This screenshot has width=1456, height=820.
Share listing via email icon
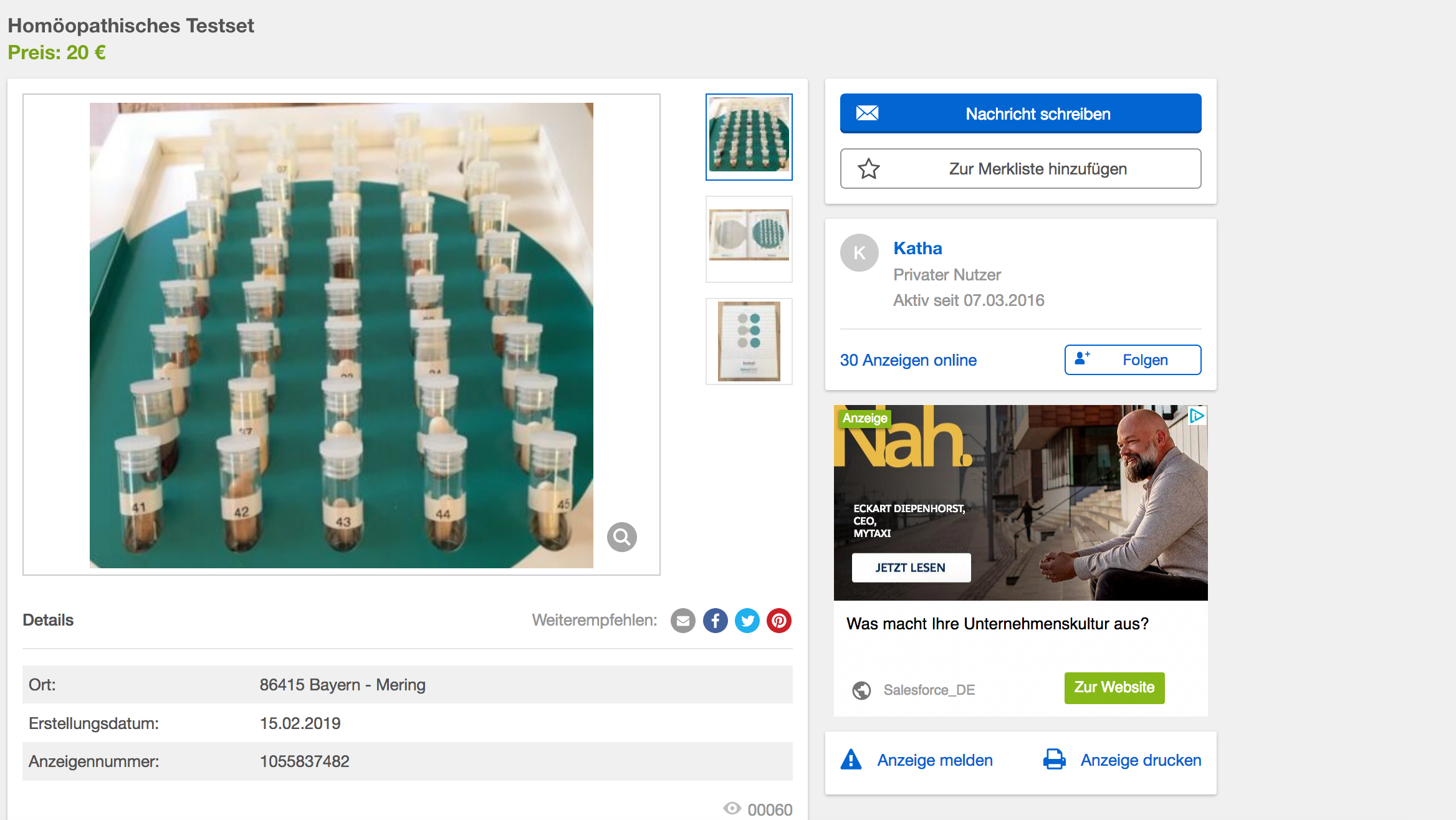coord(682,621)
